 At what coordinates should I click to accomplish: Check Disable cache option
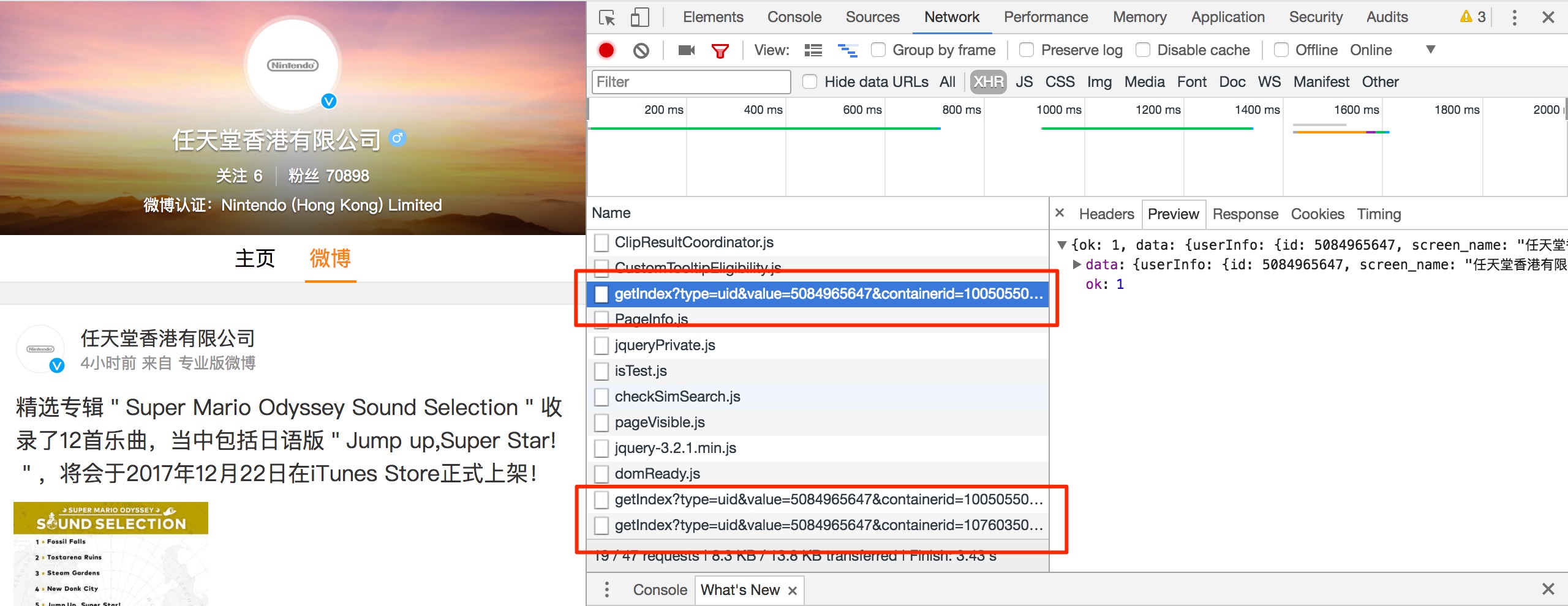pos(1143,50)
